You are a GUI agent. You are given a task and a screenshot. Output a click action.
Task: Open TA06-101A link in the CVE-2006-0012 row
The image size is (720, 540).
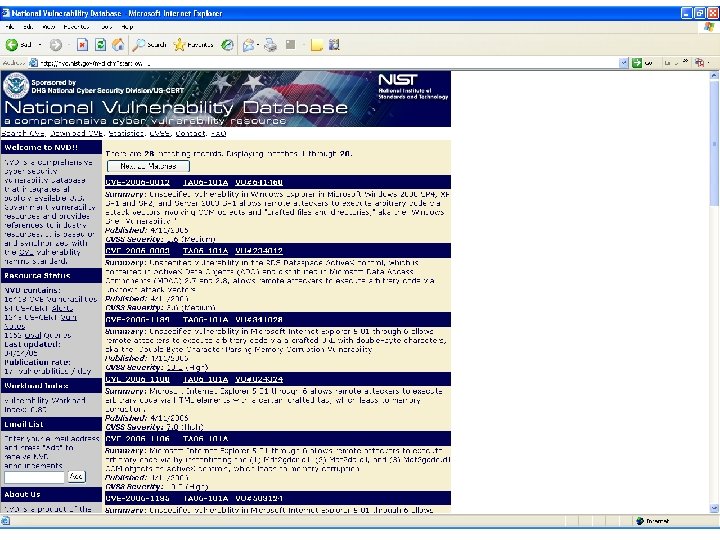205,182
